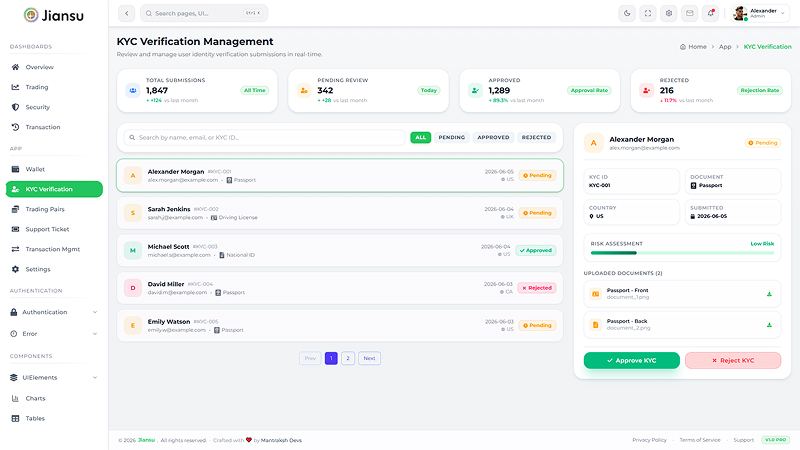Click David Miller Rejected status badge
This screenshot has height=450, width=800.
(x=537, y=288)
